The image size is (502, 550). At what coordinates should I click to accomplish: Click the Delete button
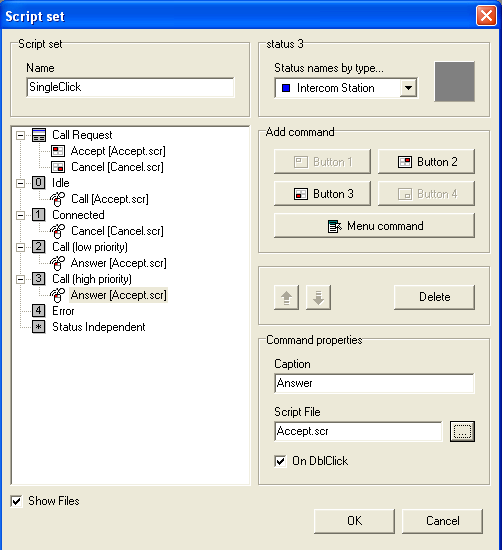pos(434,297)
